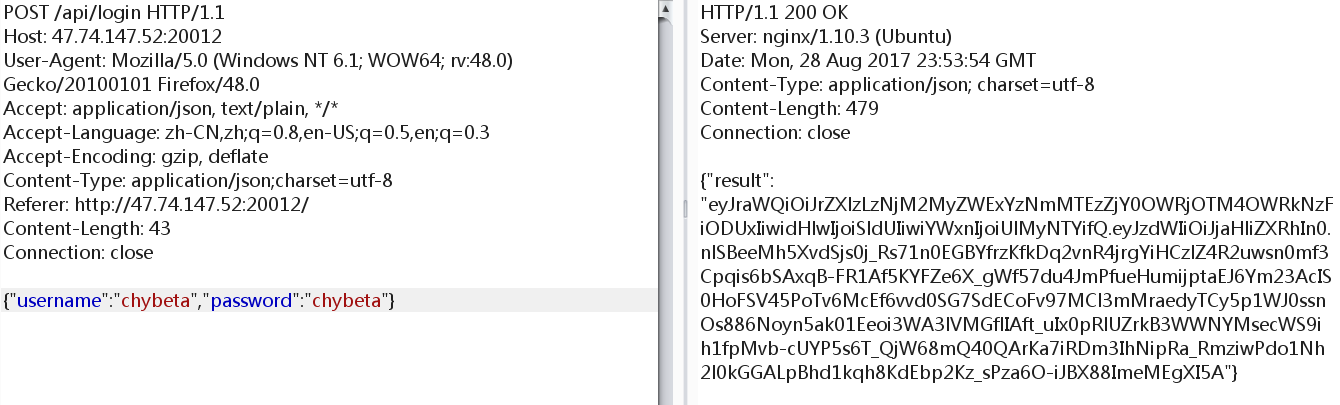Click the User-Agent header line
1340x405 pixels.
coord(258,61)
